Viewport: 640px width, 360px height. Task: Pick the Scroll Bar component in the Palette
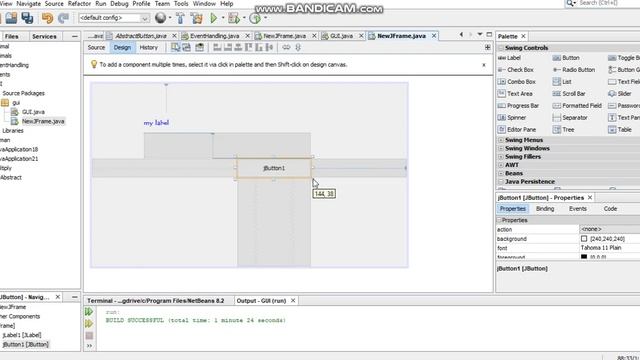[x=569, y=93]
